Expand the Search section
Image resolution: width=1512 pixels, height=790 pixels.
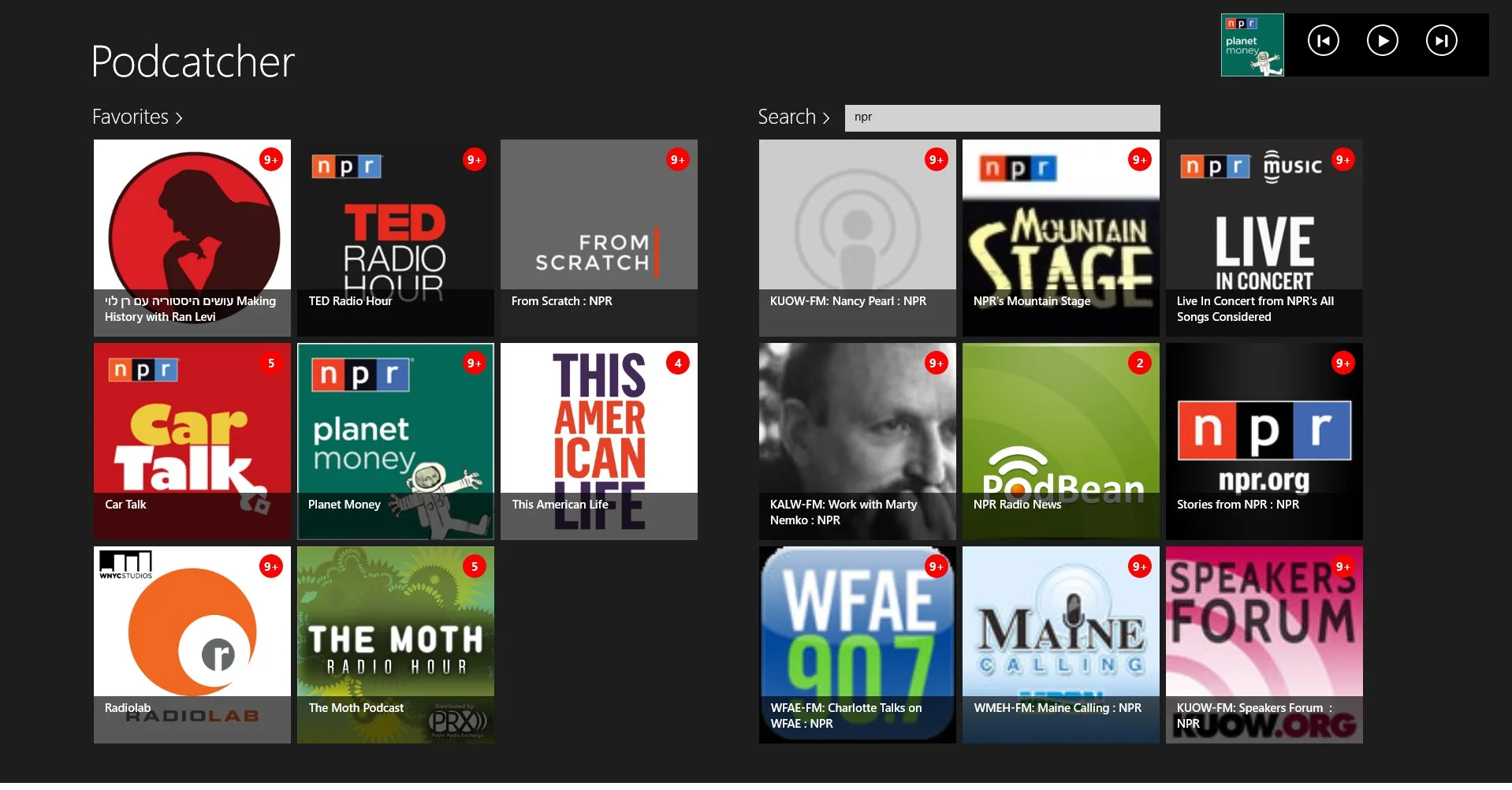coord(794,117)
